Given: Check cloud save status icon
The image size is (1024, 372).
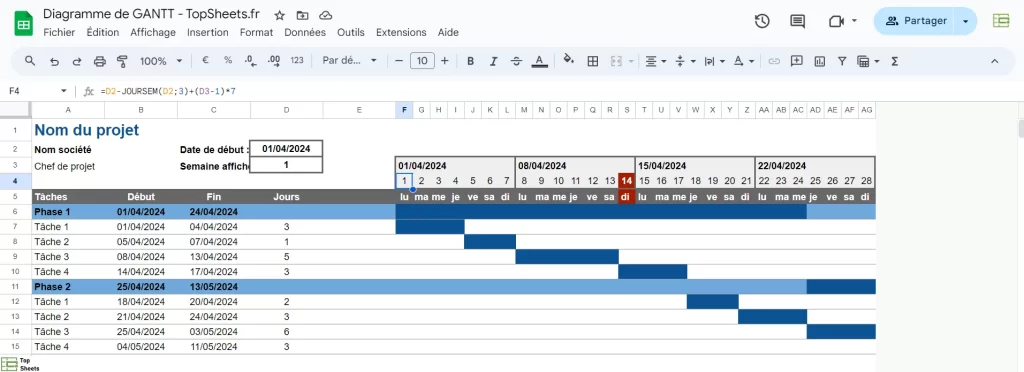Looking at the screenshot, I should point(325,15).
